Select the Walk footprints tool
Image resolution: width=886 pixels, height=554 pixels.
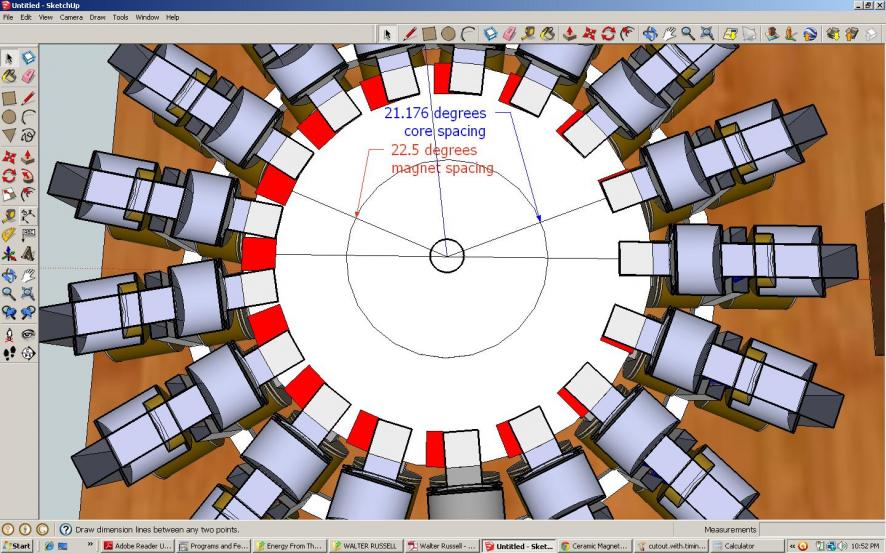click(x=9, y=353)
